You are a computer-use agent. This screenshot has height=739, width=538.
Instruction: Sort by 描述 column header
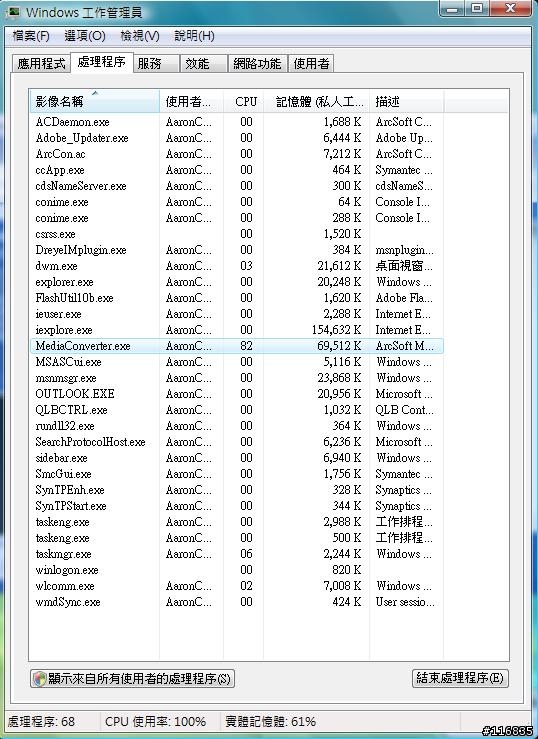coord(406,101)
